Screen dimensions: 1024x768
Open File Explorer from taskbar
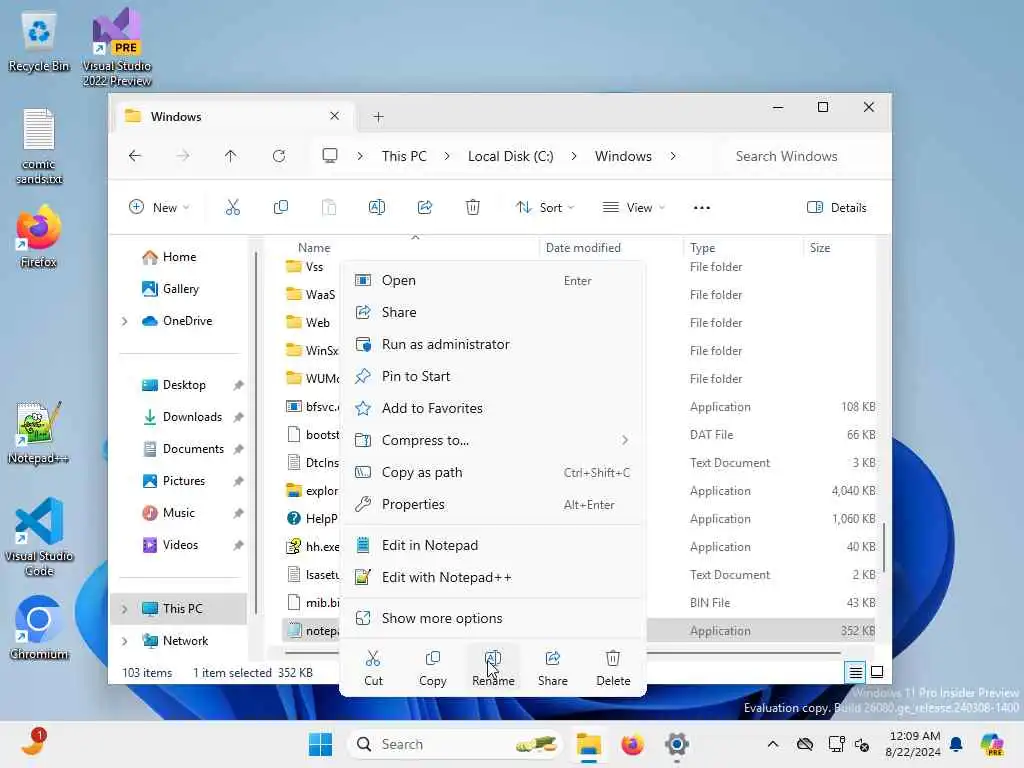(x=588, y=744)
